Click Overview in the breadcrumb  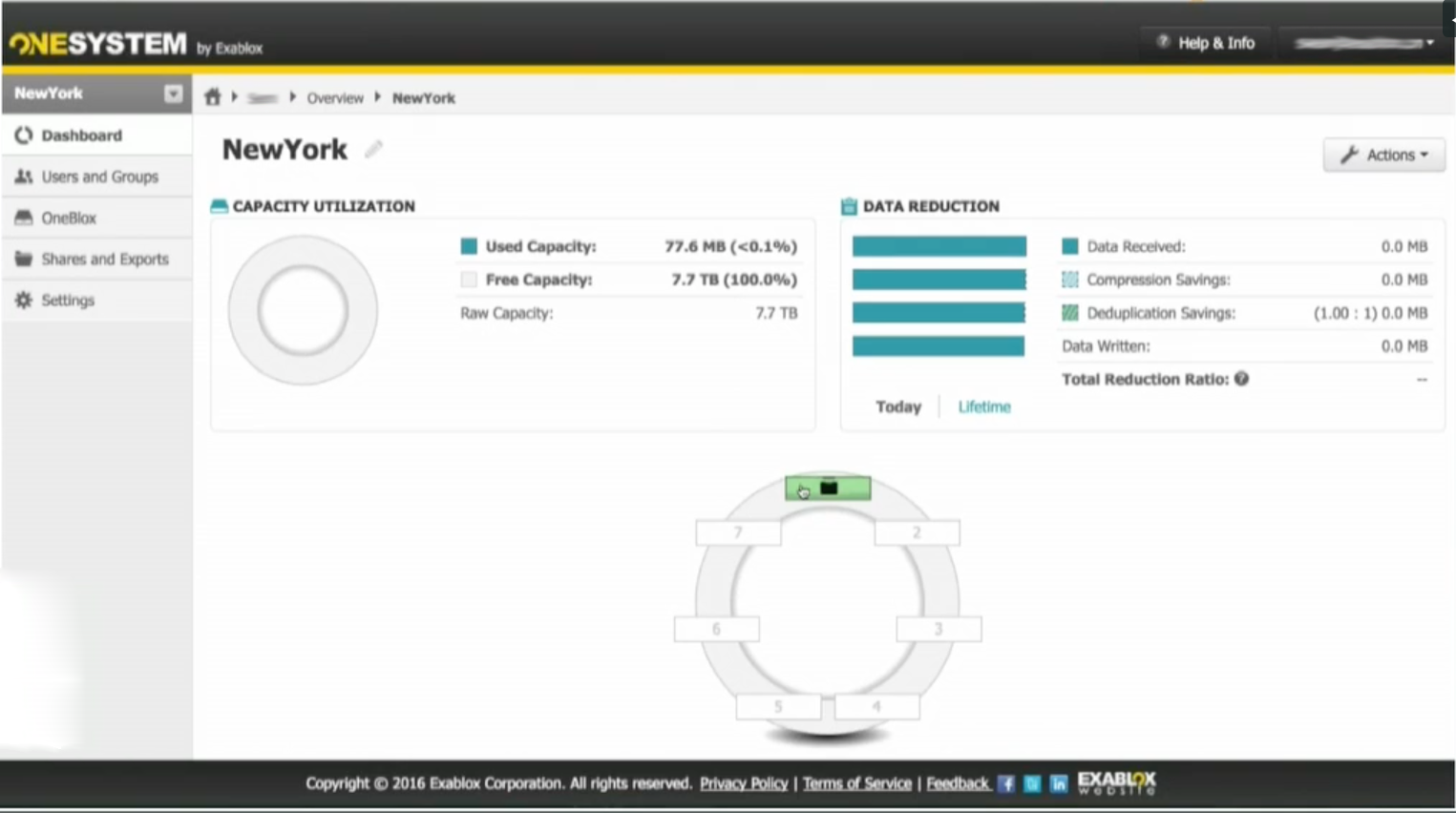pos(335,98)
